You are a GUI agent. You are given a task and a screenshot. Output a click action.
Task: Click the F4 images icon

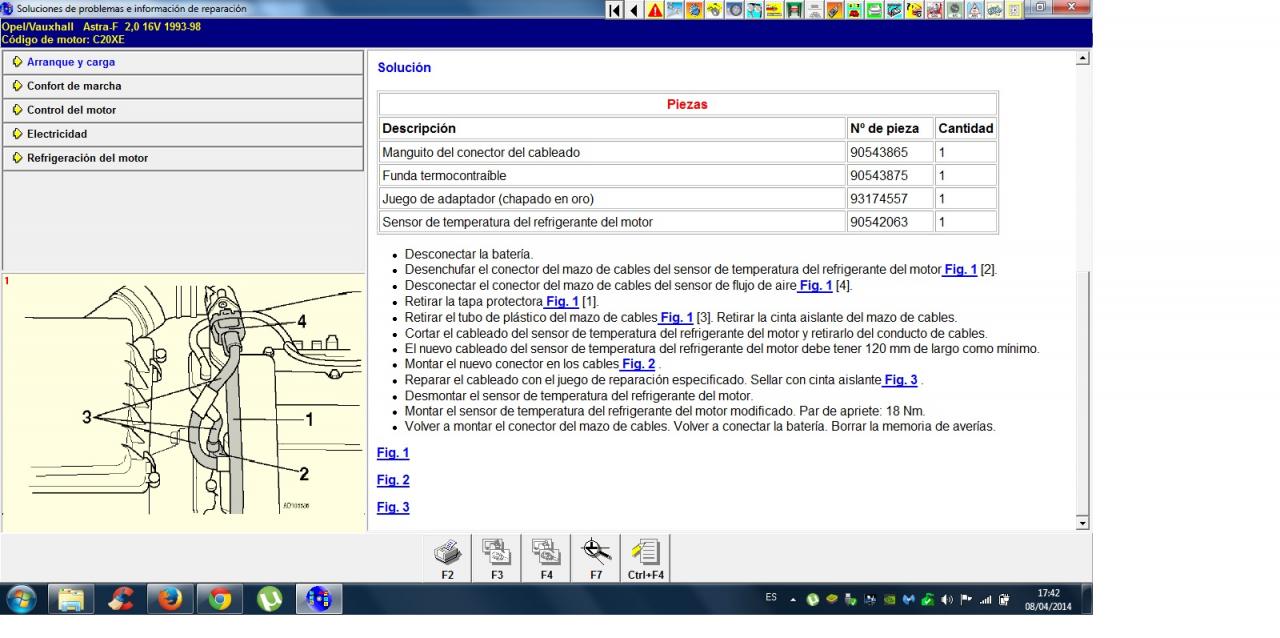tap(546, 556)
